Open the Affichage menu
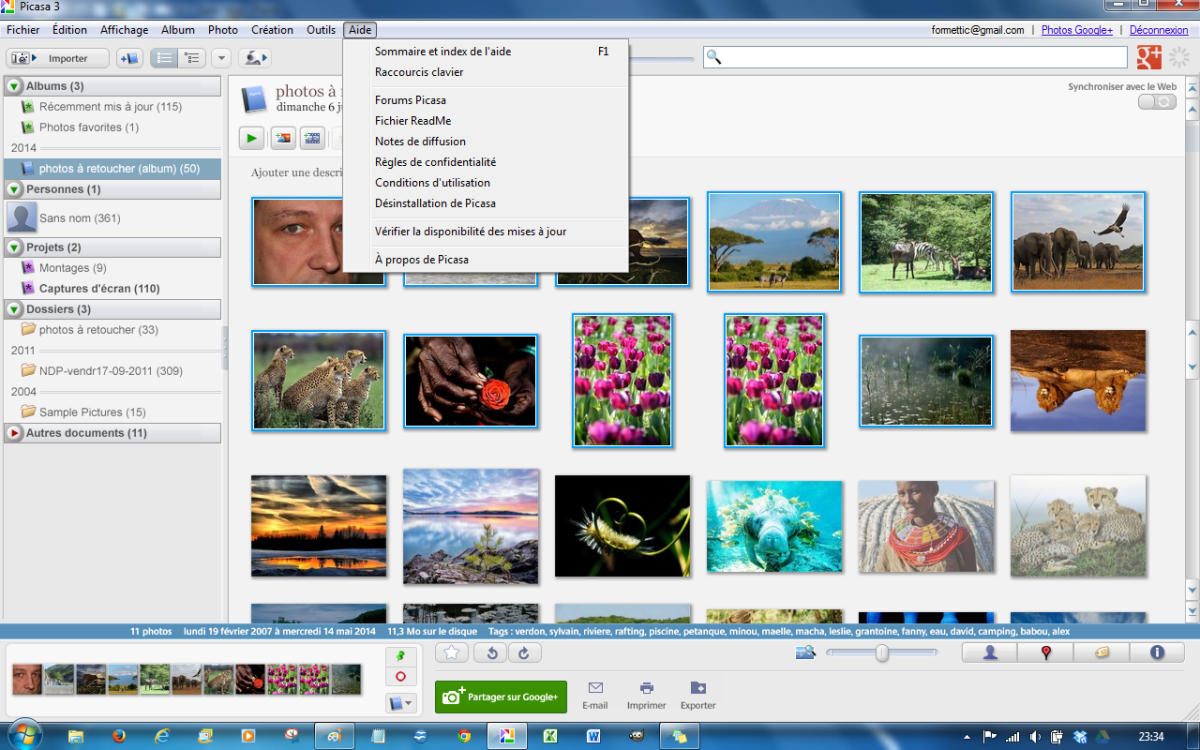 point(124,30)
